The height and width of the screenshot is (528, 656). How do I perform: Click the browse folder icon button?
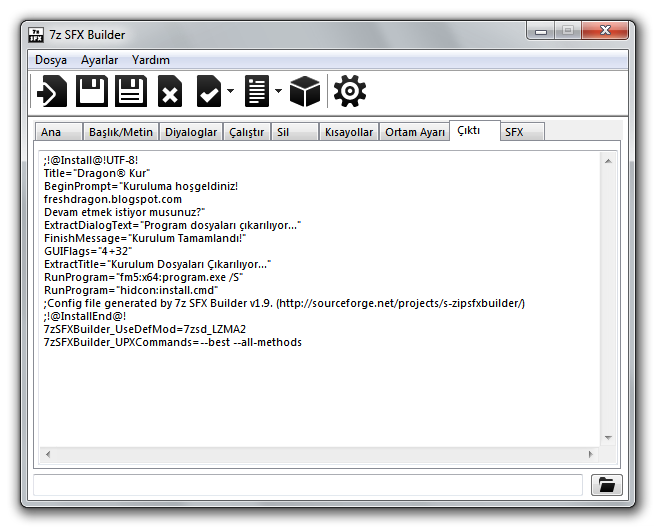point(607,485)
